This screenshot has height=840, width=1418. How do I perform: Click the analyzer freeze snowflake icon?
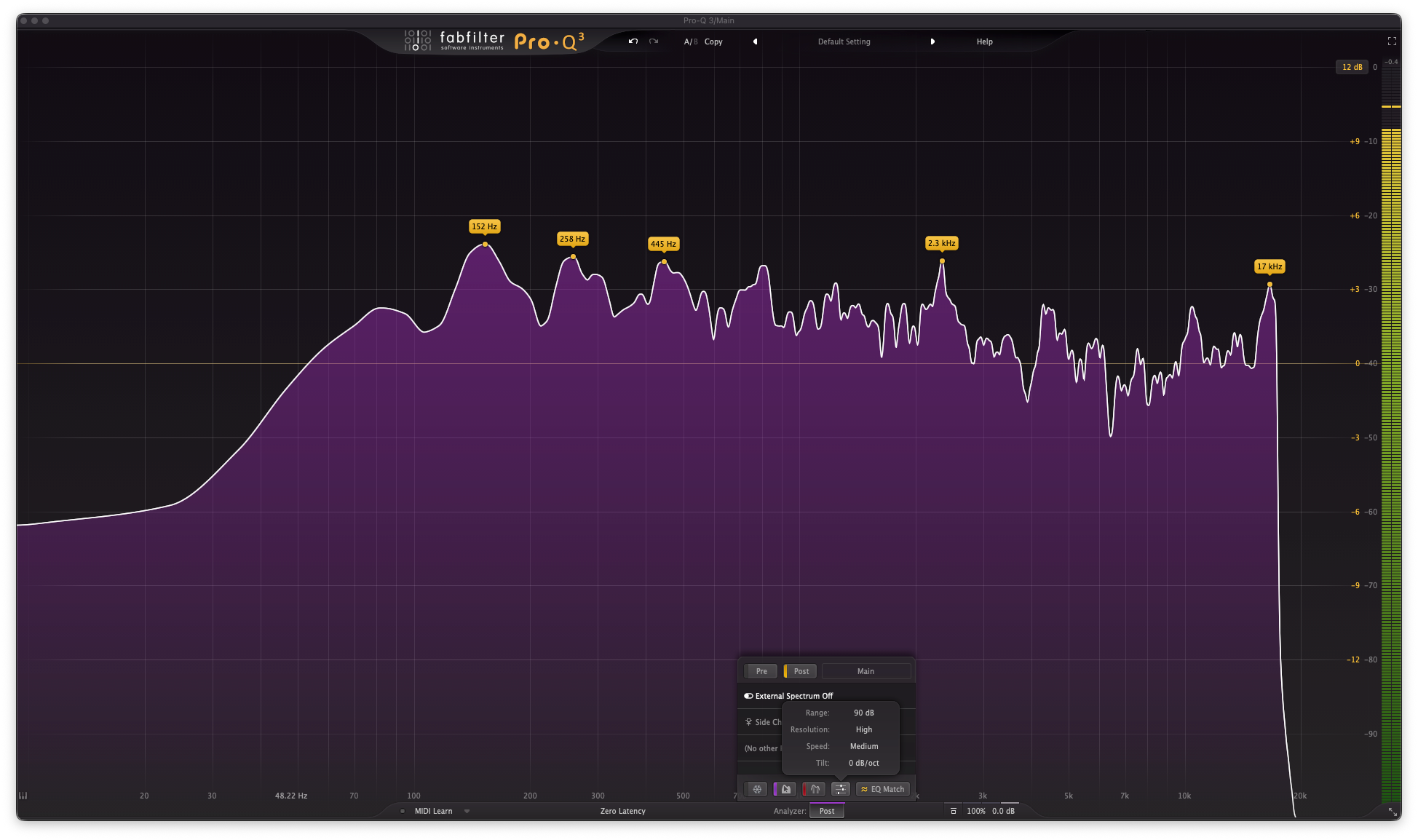[757, 789]
